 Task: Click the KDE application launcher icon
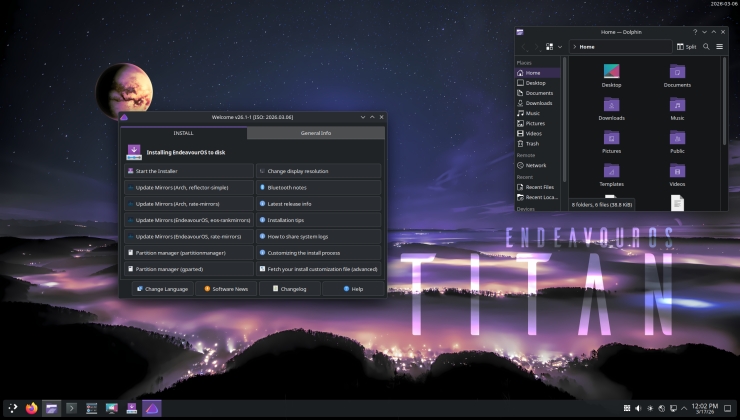pyautogui.click(x=11, y=408)
